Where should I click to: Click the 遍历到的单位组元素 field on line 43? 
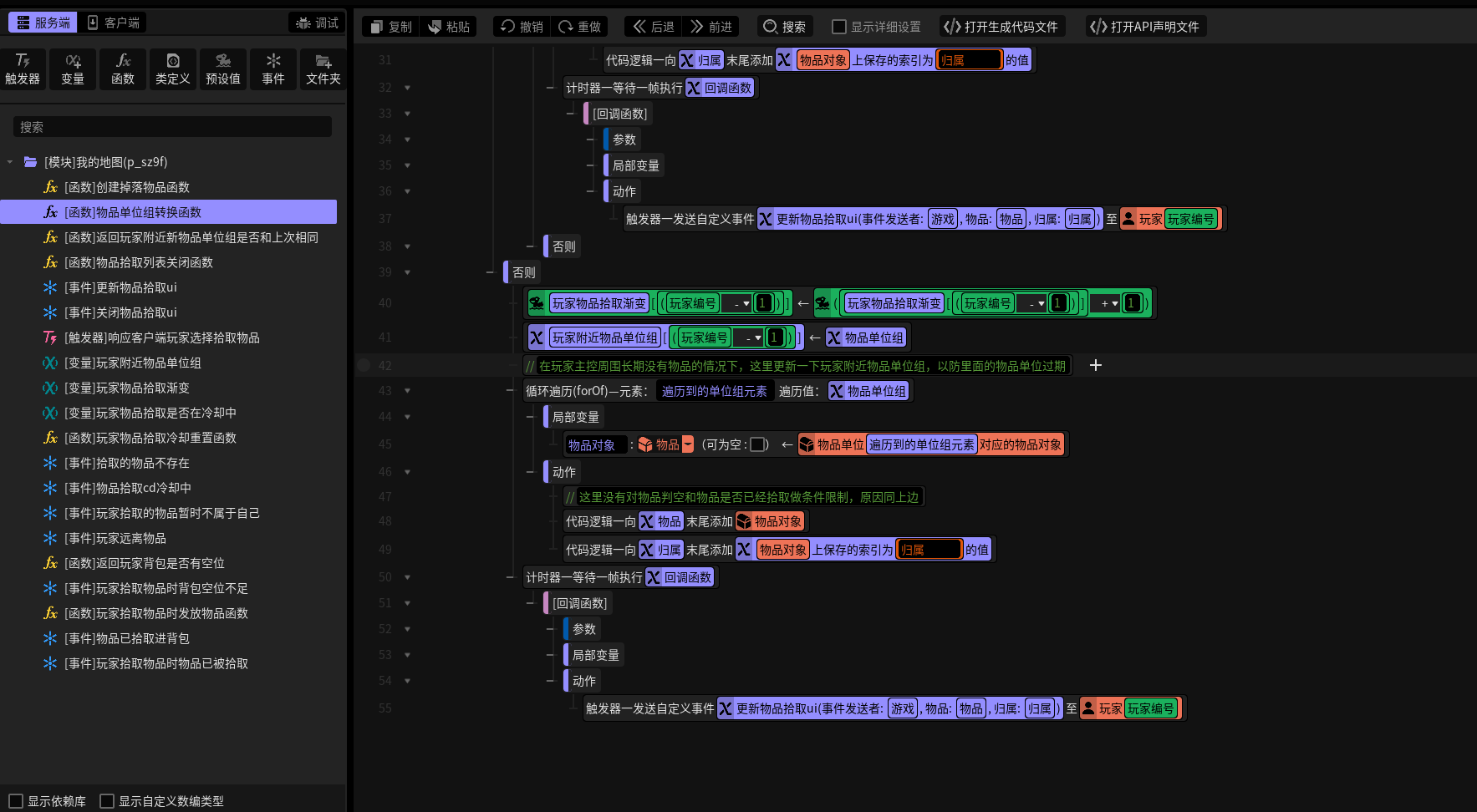point(715,391)
